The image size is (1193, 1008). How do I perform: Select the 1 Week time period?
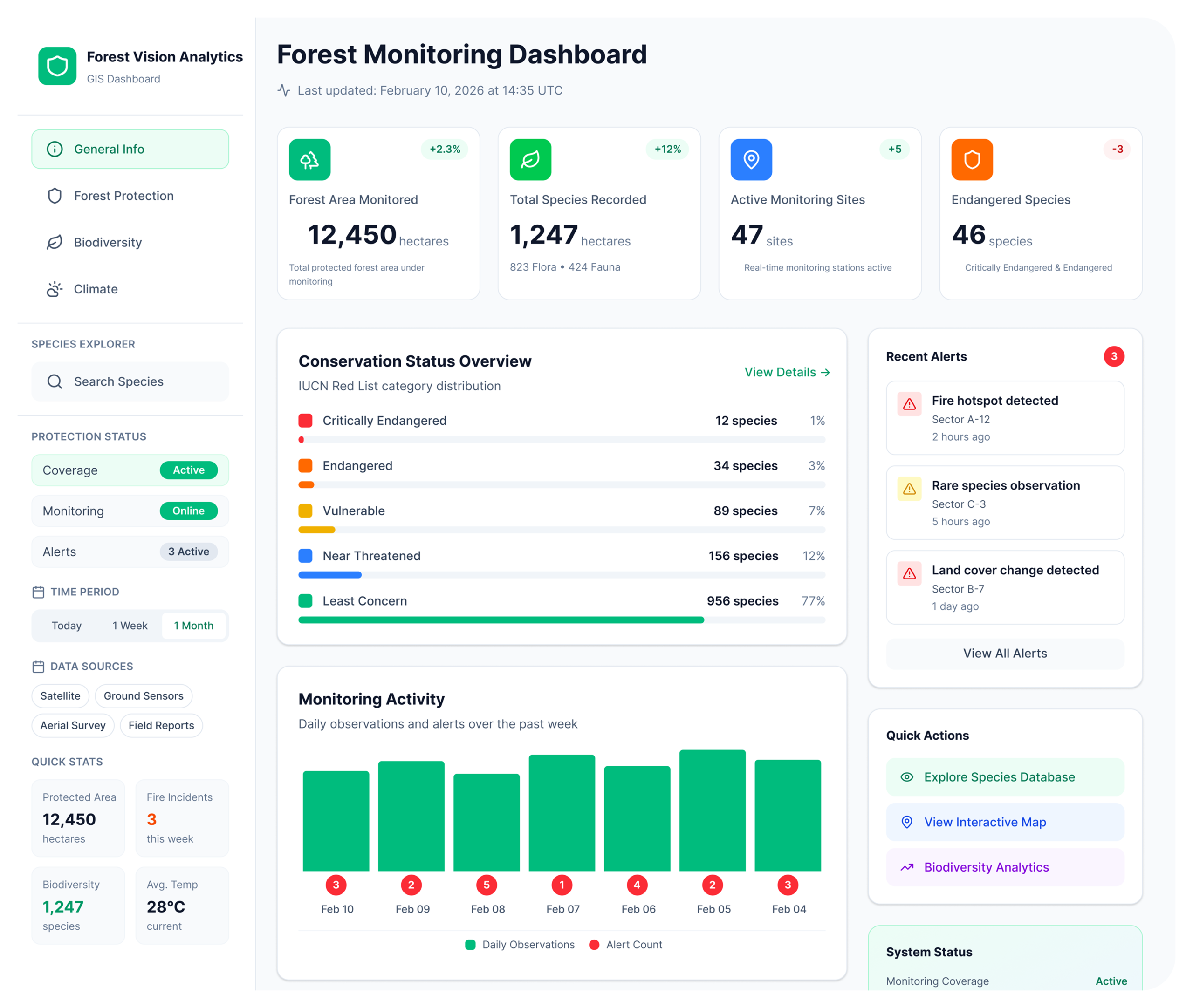click(130, 625)
